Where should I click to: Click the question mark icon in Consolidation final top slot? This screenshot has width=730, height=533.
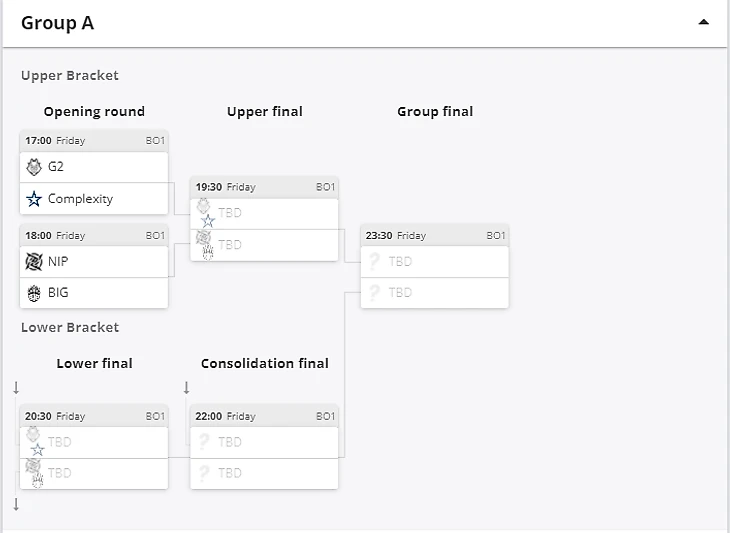204,441
